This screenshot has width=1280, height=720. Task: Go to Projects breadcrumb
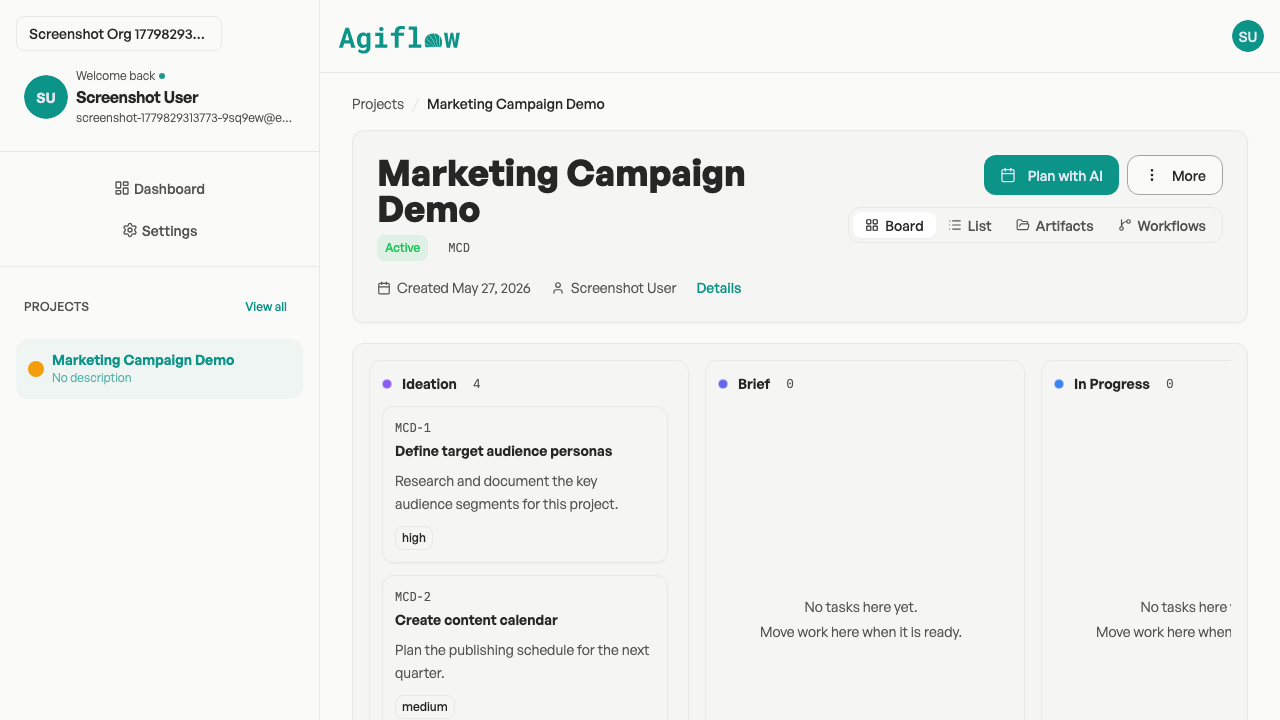(x=378, y=104)
